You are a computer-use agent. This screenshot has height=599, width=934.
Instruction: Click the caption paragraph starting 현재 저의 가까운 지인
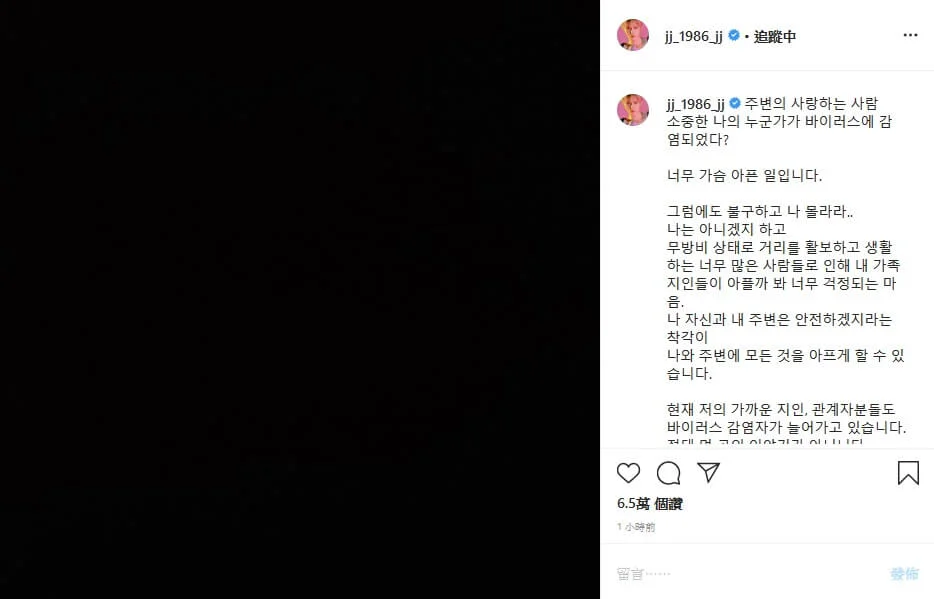786,418
